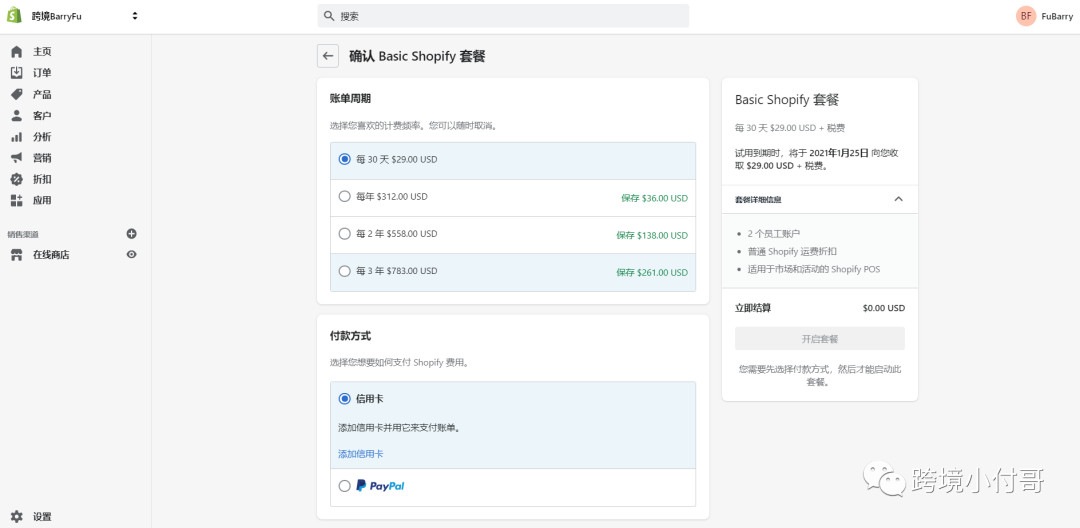Click the 开启套餐 button

pos(820,339)
